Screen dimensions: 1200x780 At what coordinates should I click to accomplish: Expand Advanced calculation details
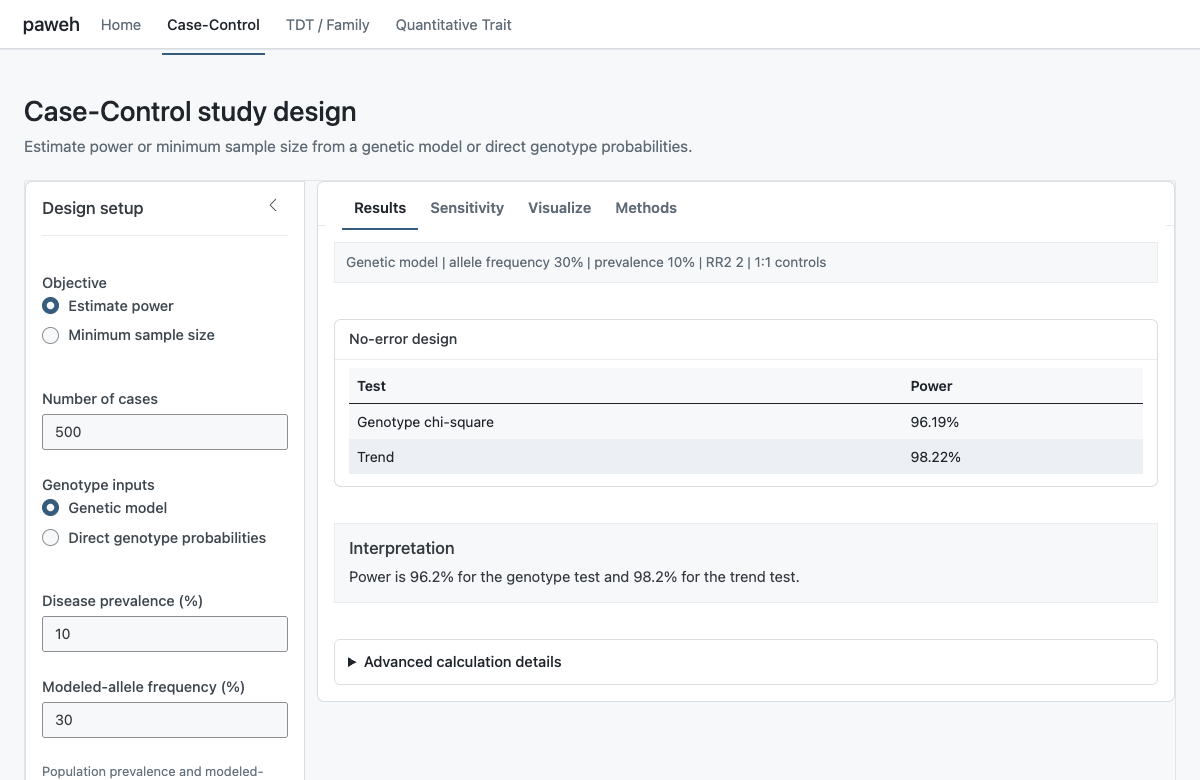point(745,662)
